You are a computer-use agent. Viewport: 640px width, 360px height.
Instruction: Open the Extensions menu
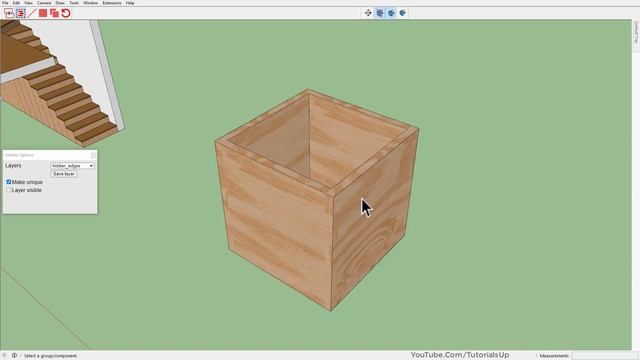click(x=112, y=3)
